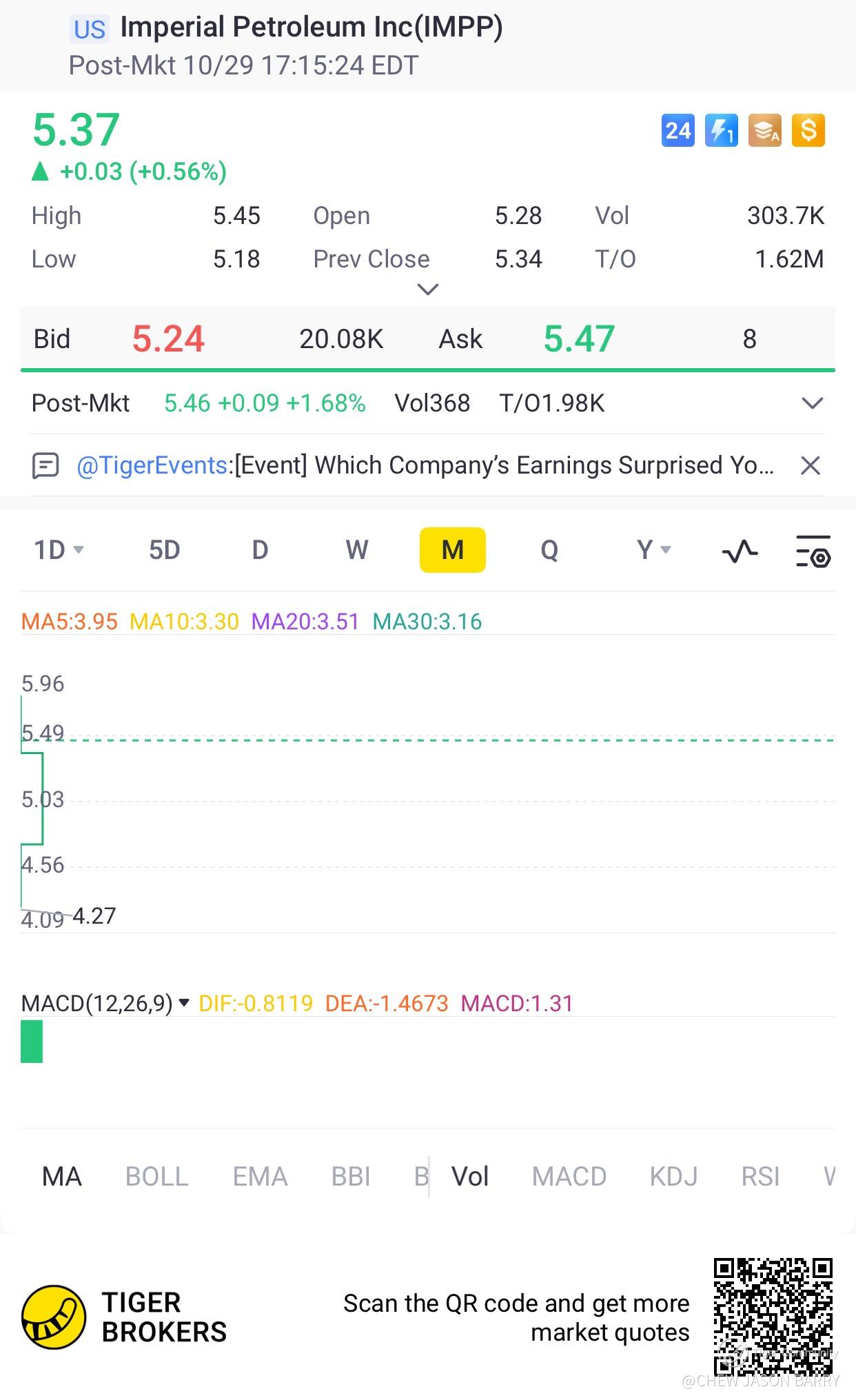Image resolution: width=856 pixels, height=1400 pixels.
Task: Tap the lightning bolt level-1 badge
Action: [721, 130]
